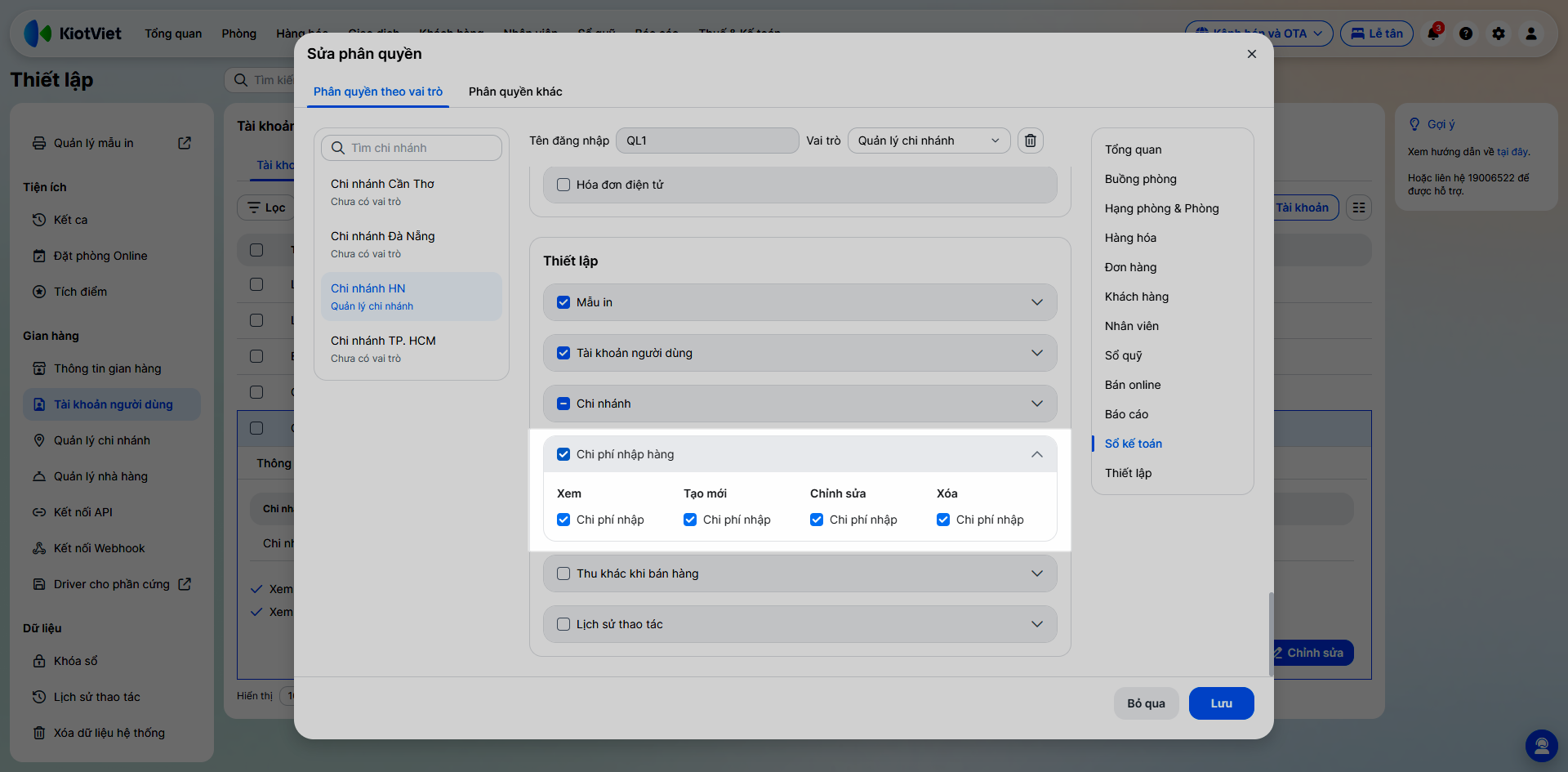Expand the Thu khác khi bán hàng chevron

click(1037, 573)
